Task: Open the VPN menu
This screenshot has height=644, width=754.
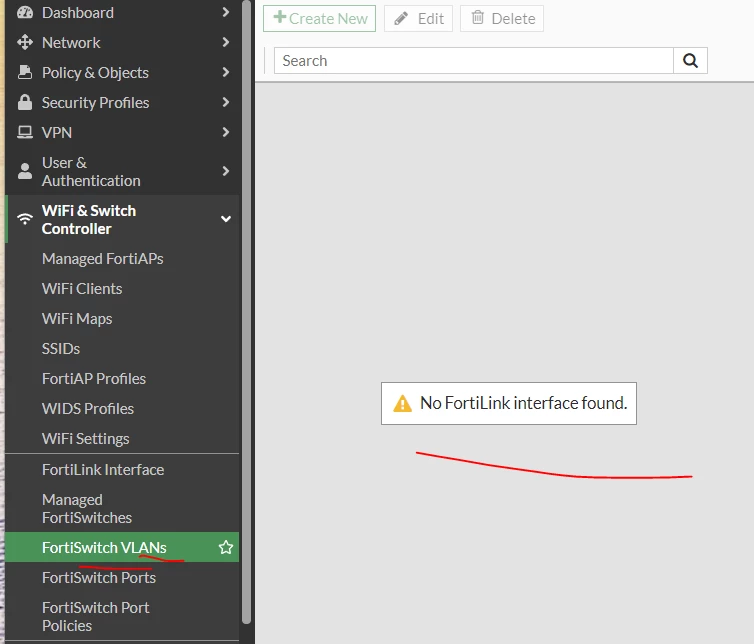Action: [122, 132]
